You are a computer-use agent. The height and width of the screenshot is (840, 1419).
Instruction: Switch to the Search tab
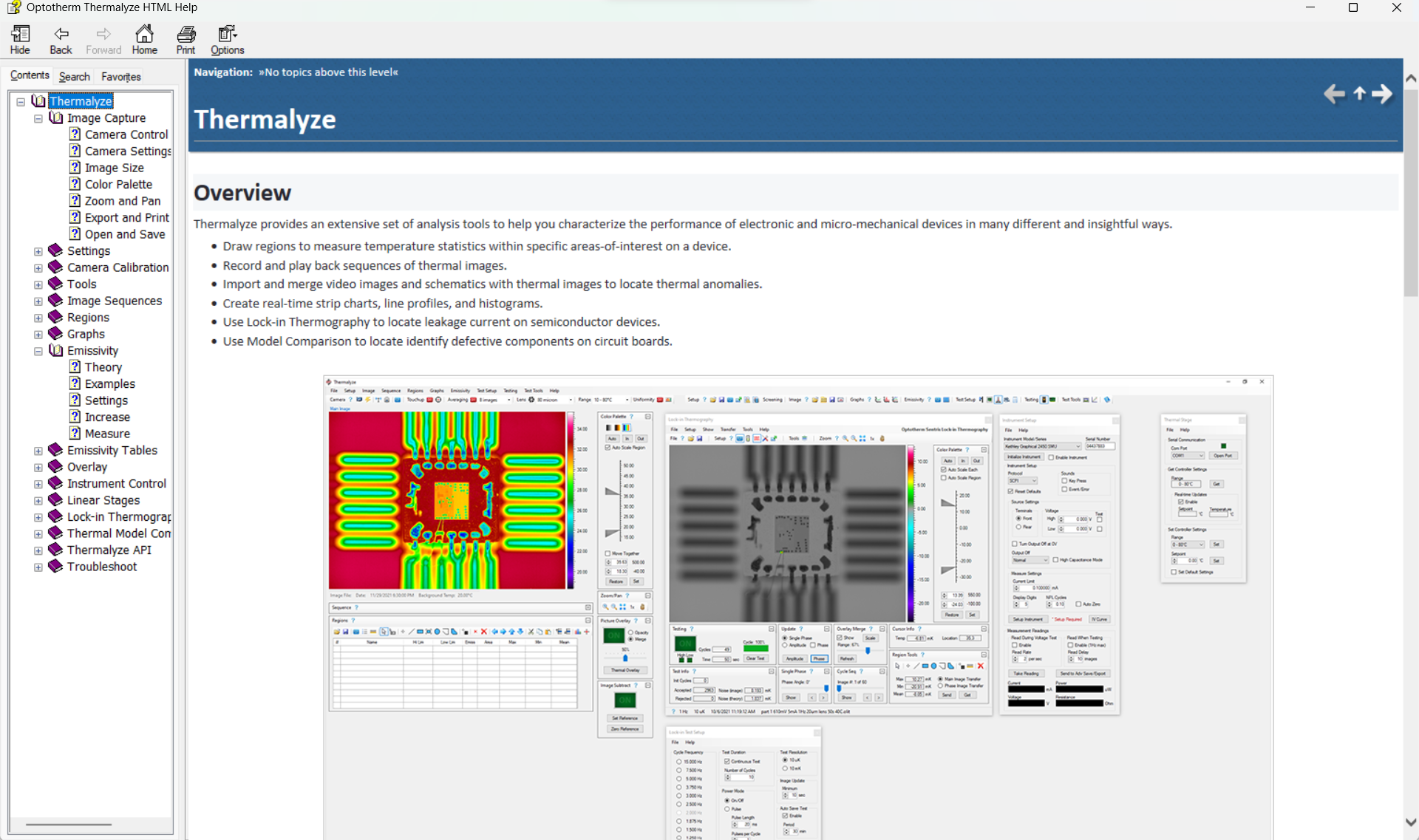pyautogui.click(x=74, y=76)
